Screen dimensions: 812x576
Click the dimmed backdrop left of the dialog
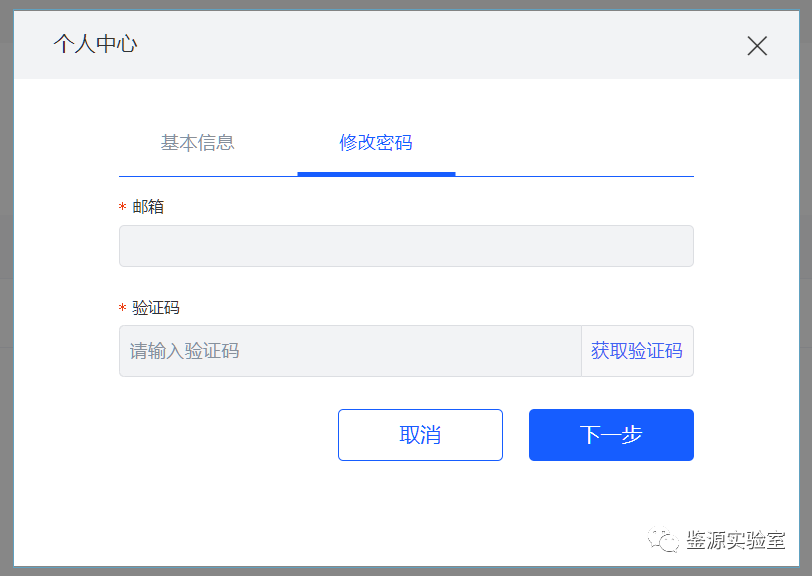coord(6,300)
